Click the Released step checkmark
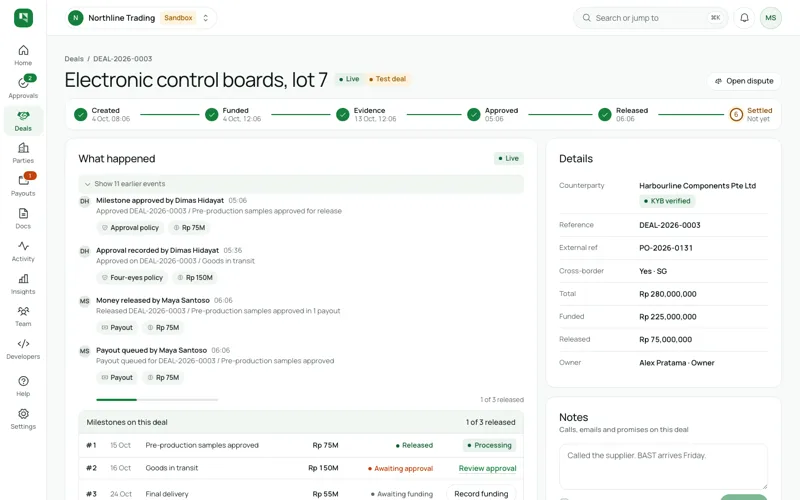Screen dimensions: 800x500 click(605, 115)
